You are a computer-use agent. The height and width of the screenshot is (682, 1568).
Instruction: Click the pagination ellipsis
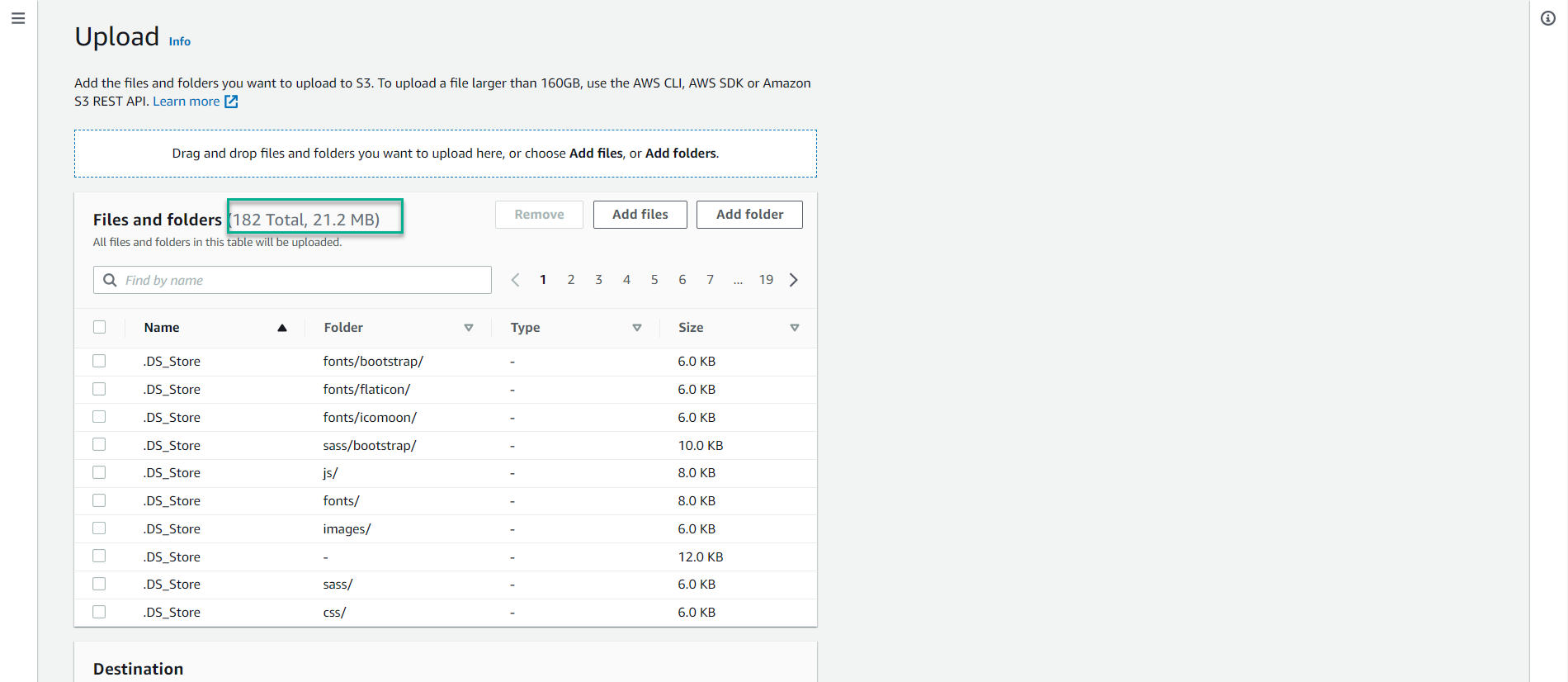pos(738,281)
